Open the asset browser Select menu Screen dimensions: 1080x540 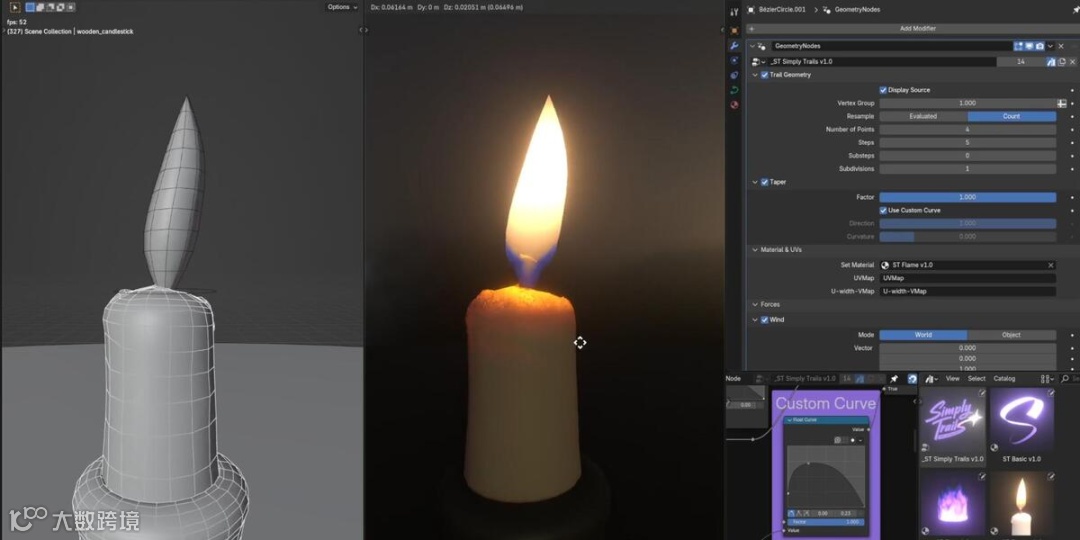(x=977, y=379)
